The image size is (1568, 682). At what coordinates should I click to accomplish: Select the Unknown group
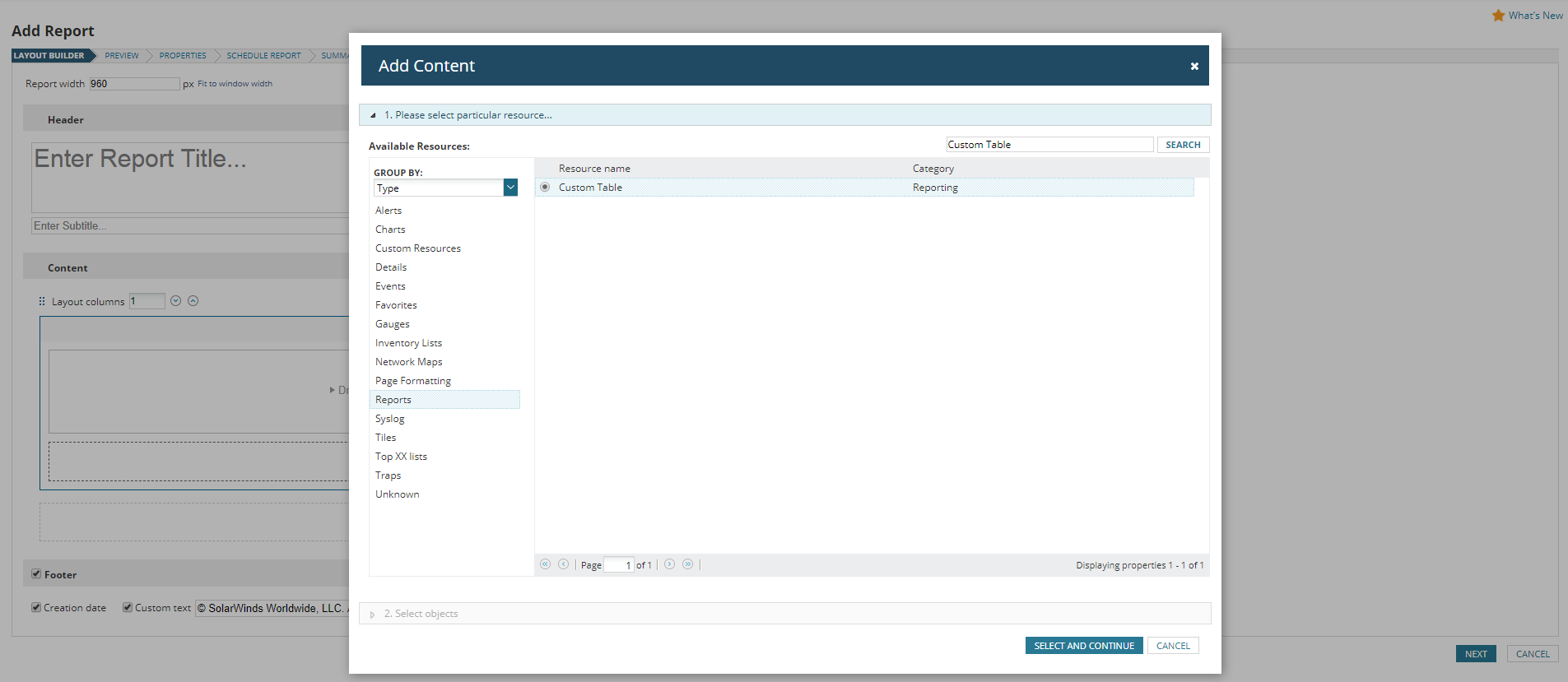(x=398, y=494)
